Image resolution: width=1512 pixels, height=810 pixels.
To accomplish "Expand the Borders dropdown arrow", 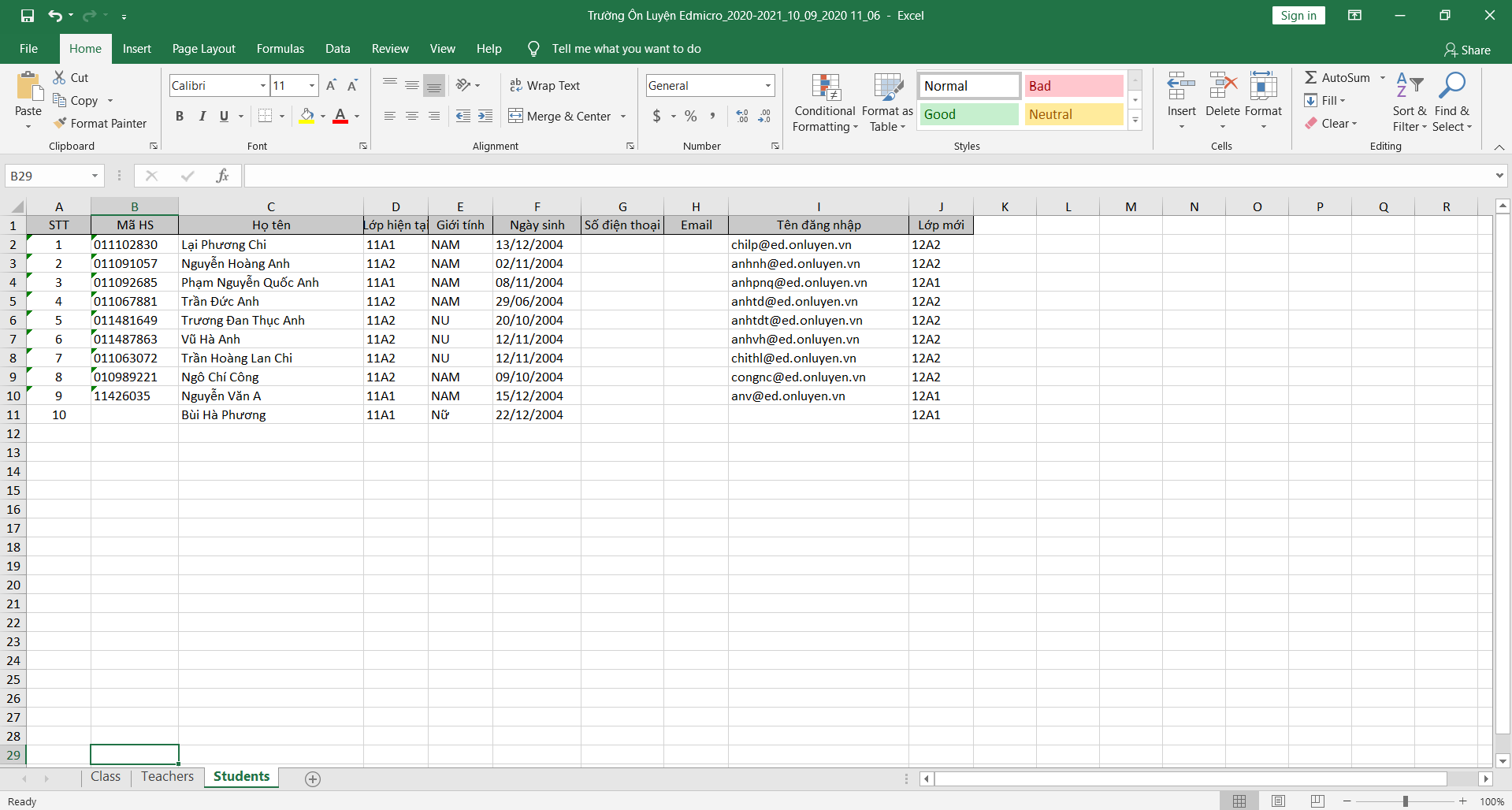I will click(x=282, y=117).
